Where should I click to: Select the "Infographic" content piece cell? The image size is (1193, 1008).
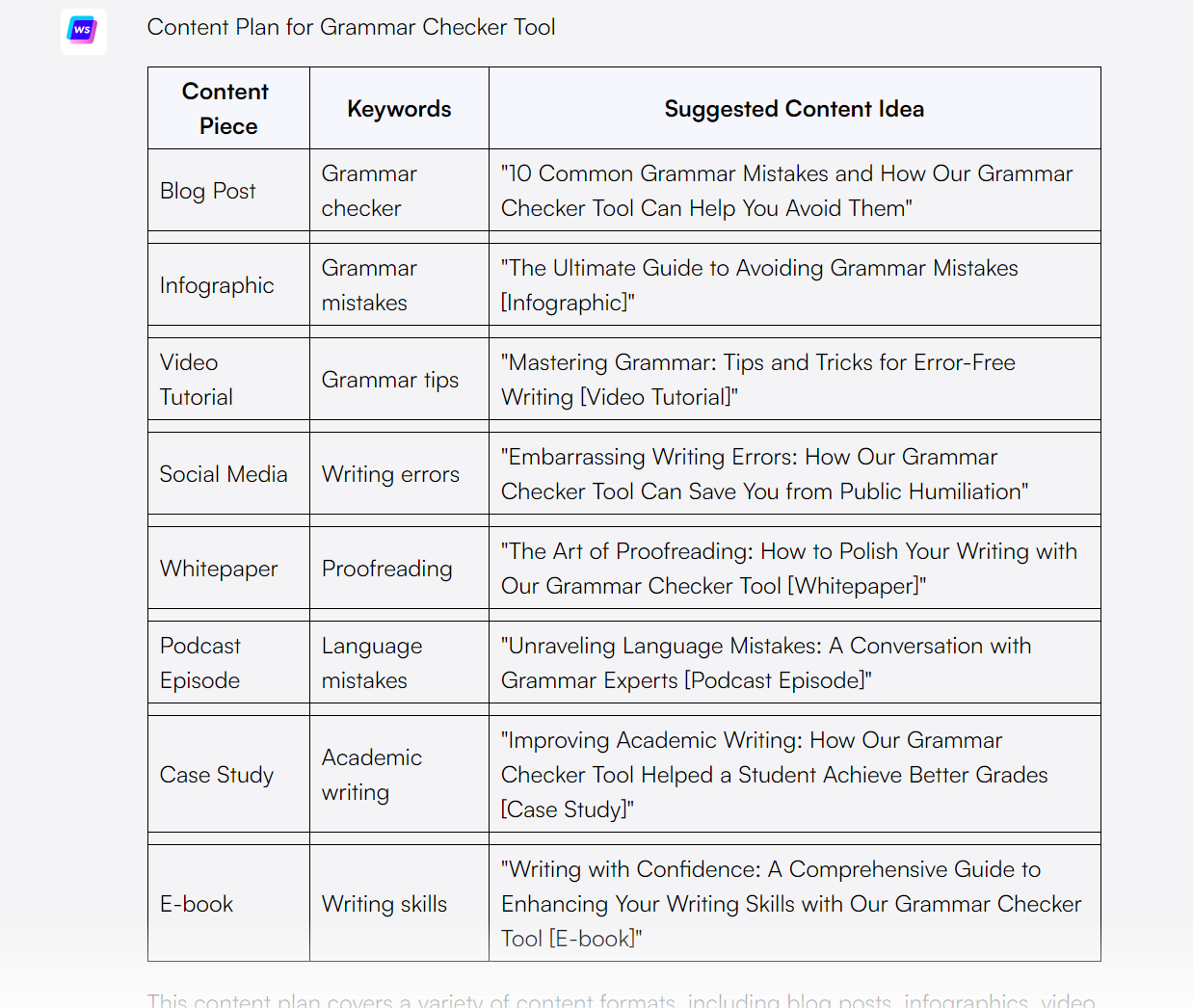point(217,285)
